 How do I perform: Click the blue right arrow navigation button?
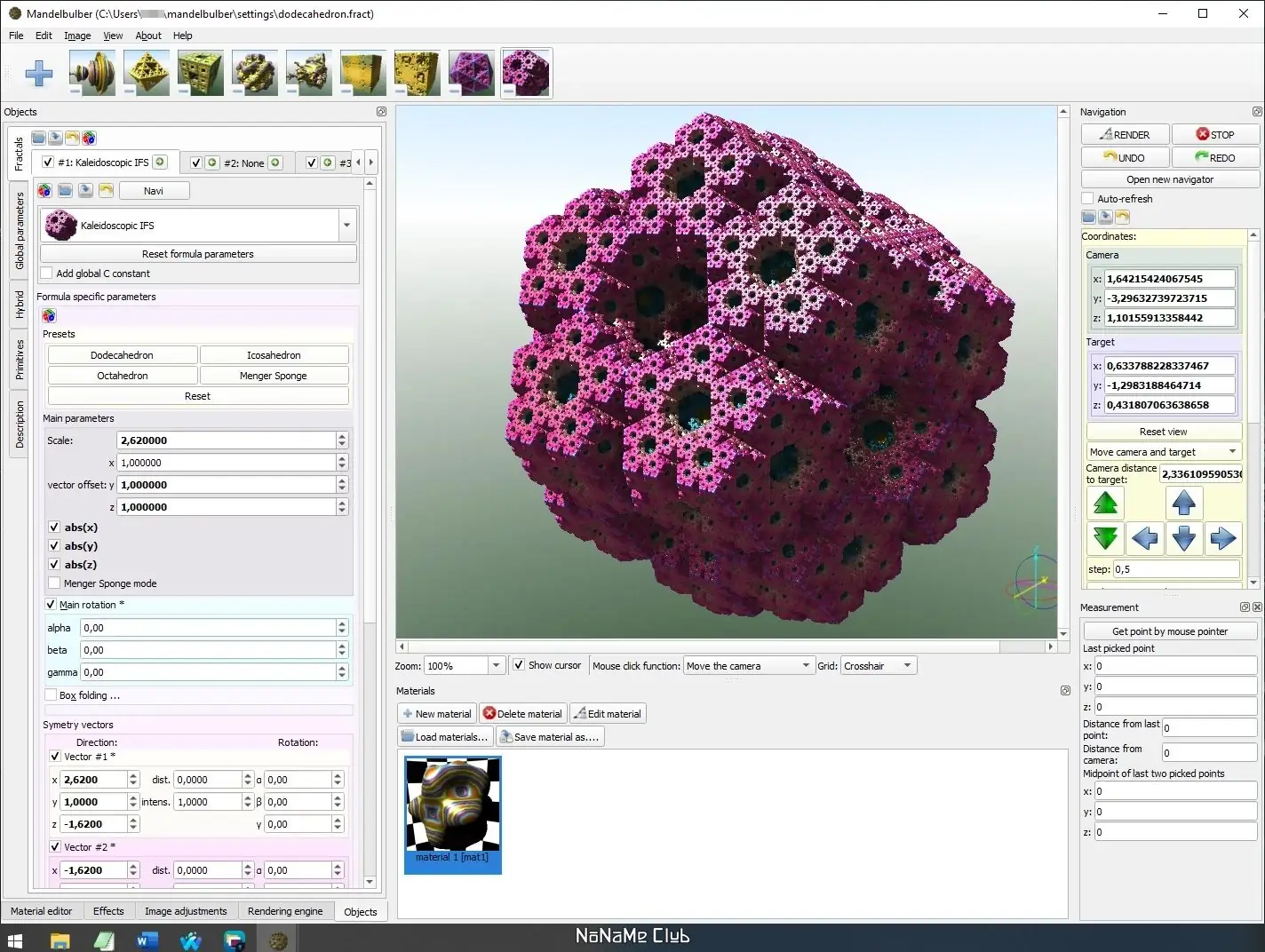point(1222,538)
